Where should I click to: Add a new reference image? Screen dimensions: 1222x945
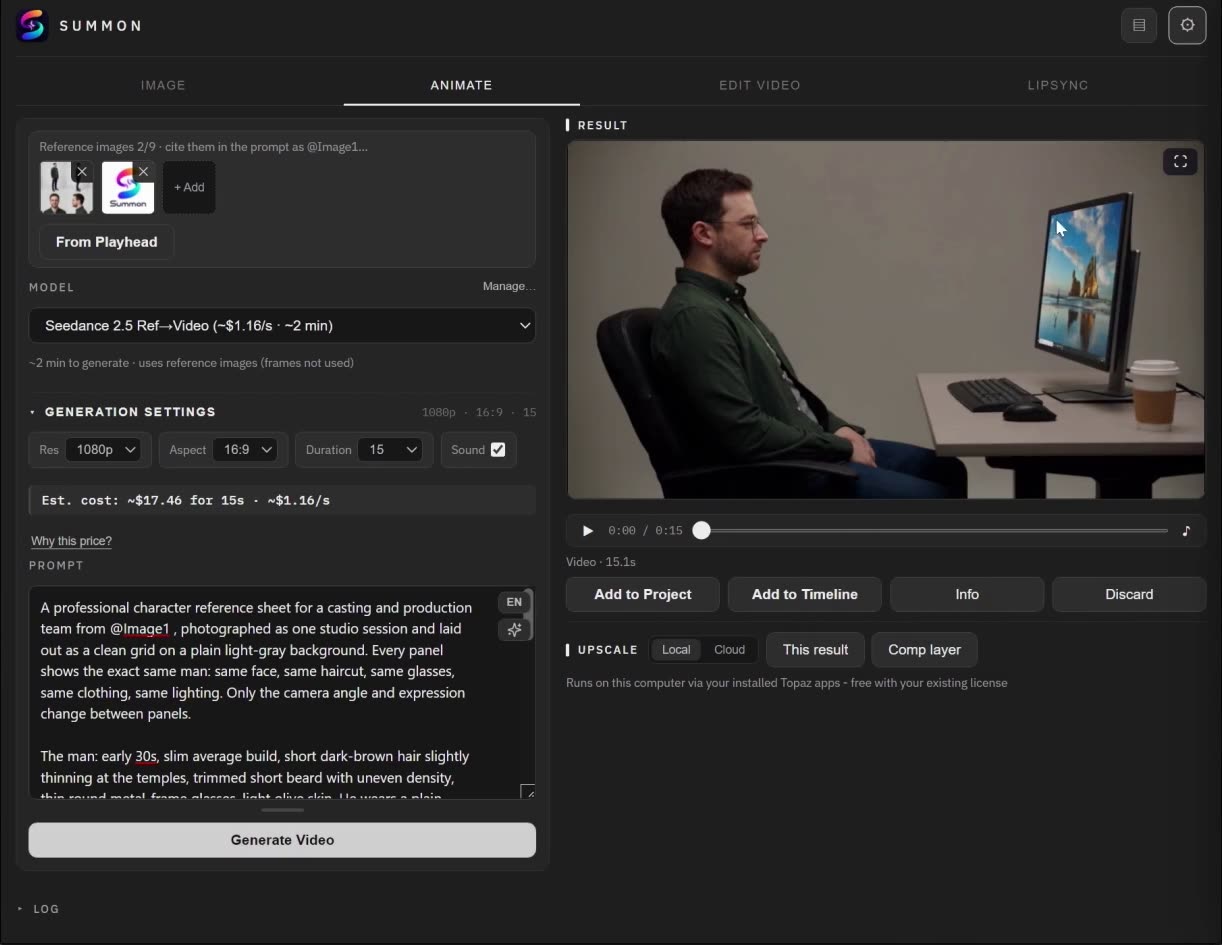click(x=189, y=187)
